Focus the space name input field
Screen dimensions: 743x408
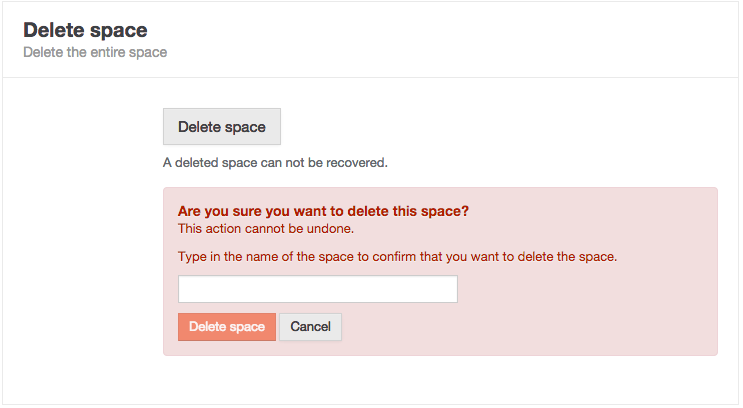(x=317, y=289)
